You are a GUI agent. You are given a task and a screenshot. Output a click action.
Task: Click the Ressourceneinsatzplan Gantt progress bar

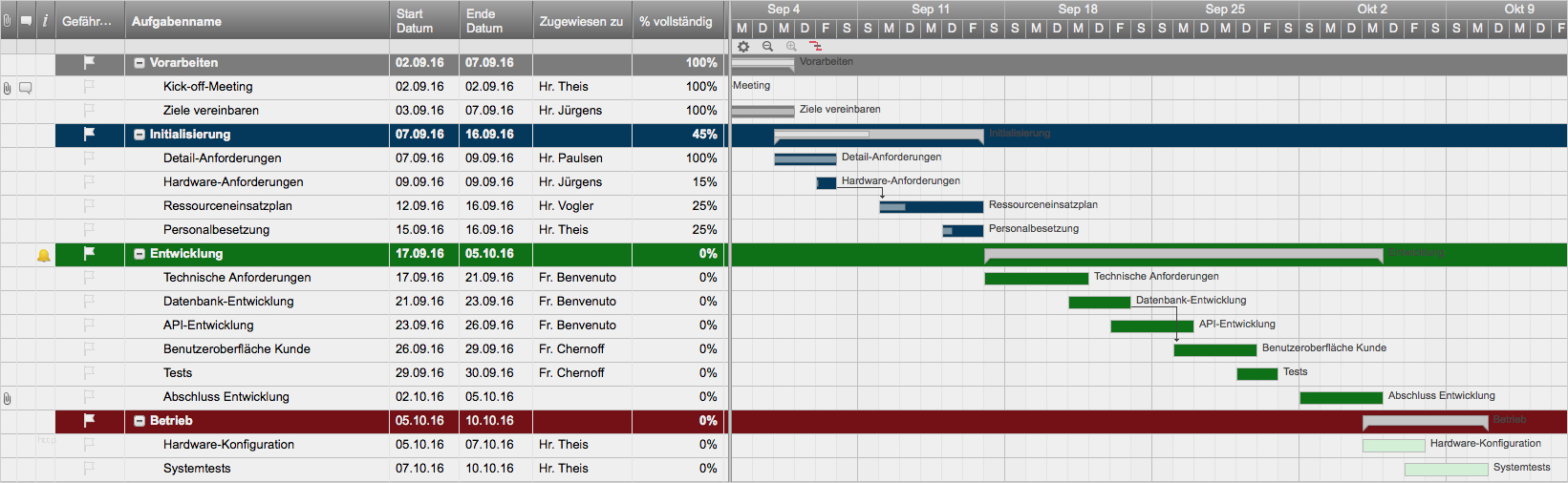click(931, 206)
